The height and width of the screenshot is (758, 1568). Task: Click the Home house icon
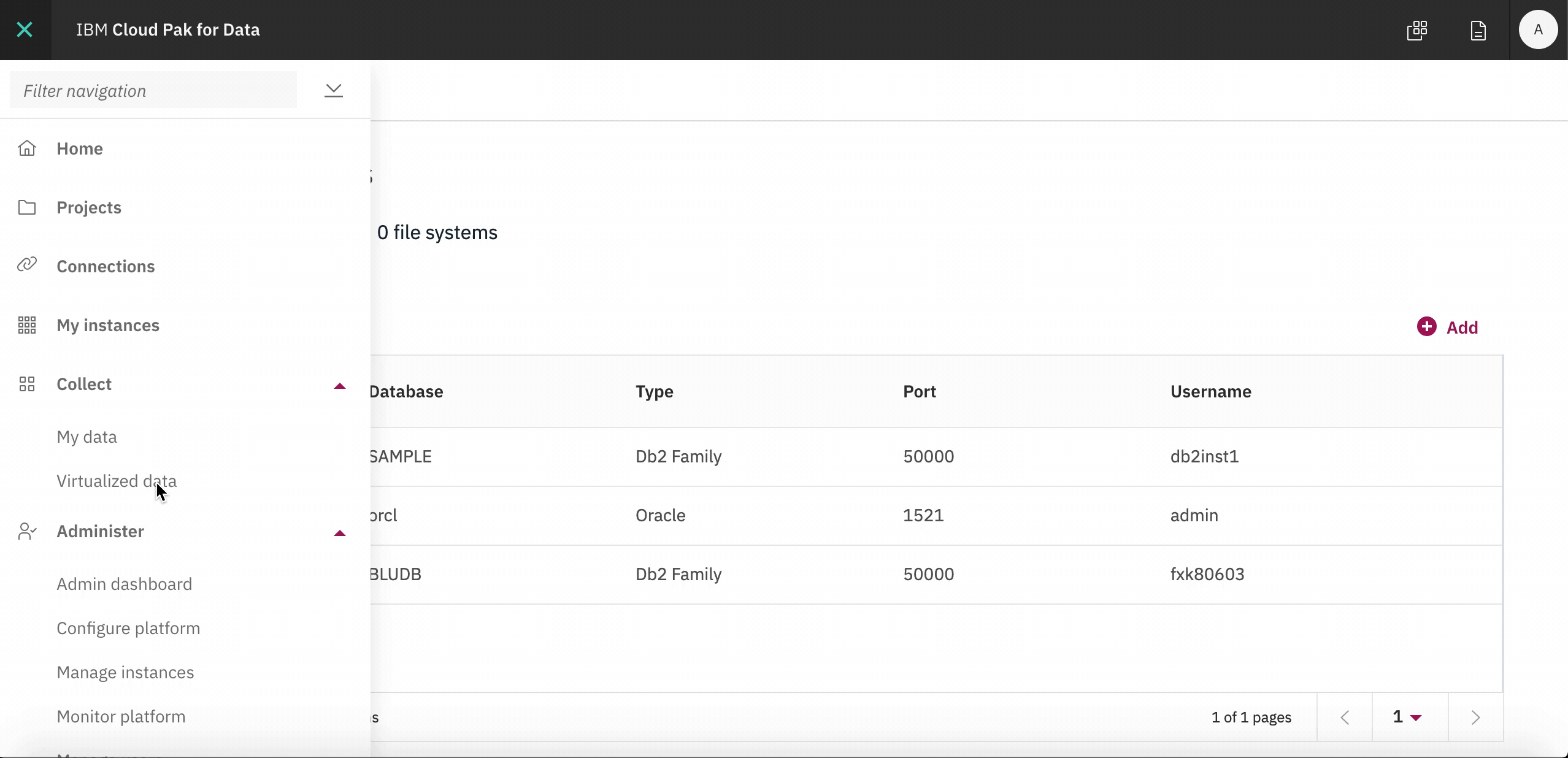coord(27,148)
